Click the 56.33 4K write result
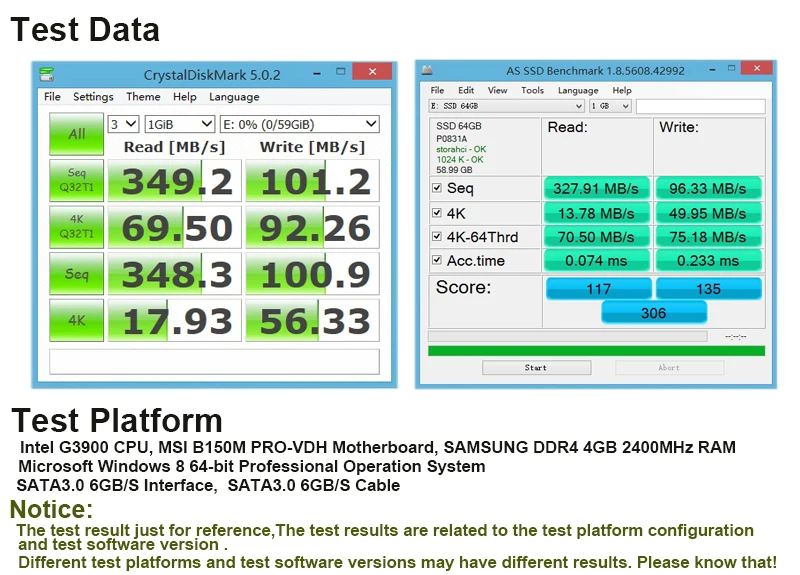 [312, 320]
